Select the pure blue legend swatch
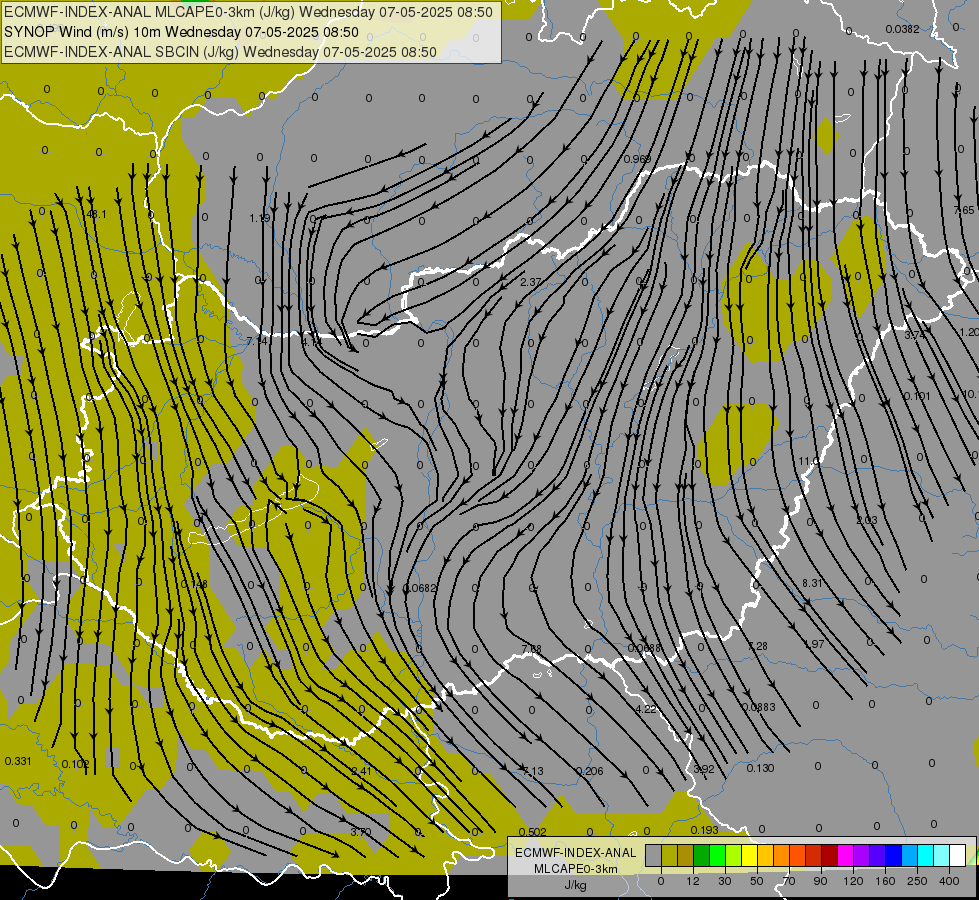979x900 pixels. coord(893,855)
